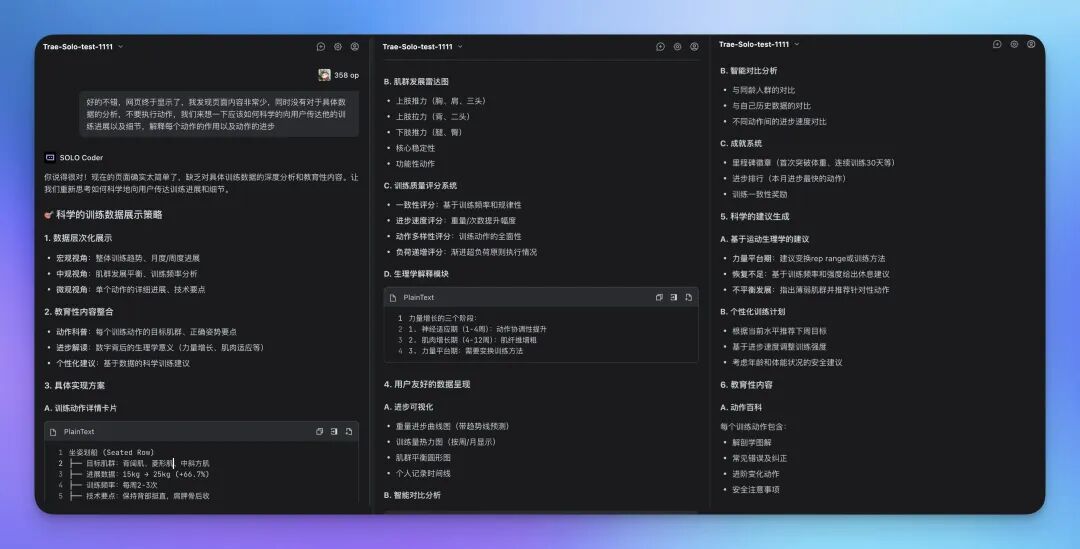Click the file-export icon on 力量增长 code block
Viewport: 1080px width, 549px height.
click(x=689, y=297)
